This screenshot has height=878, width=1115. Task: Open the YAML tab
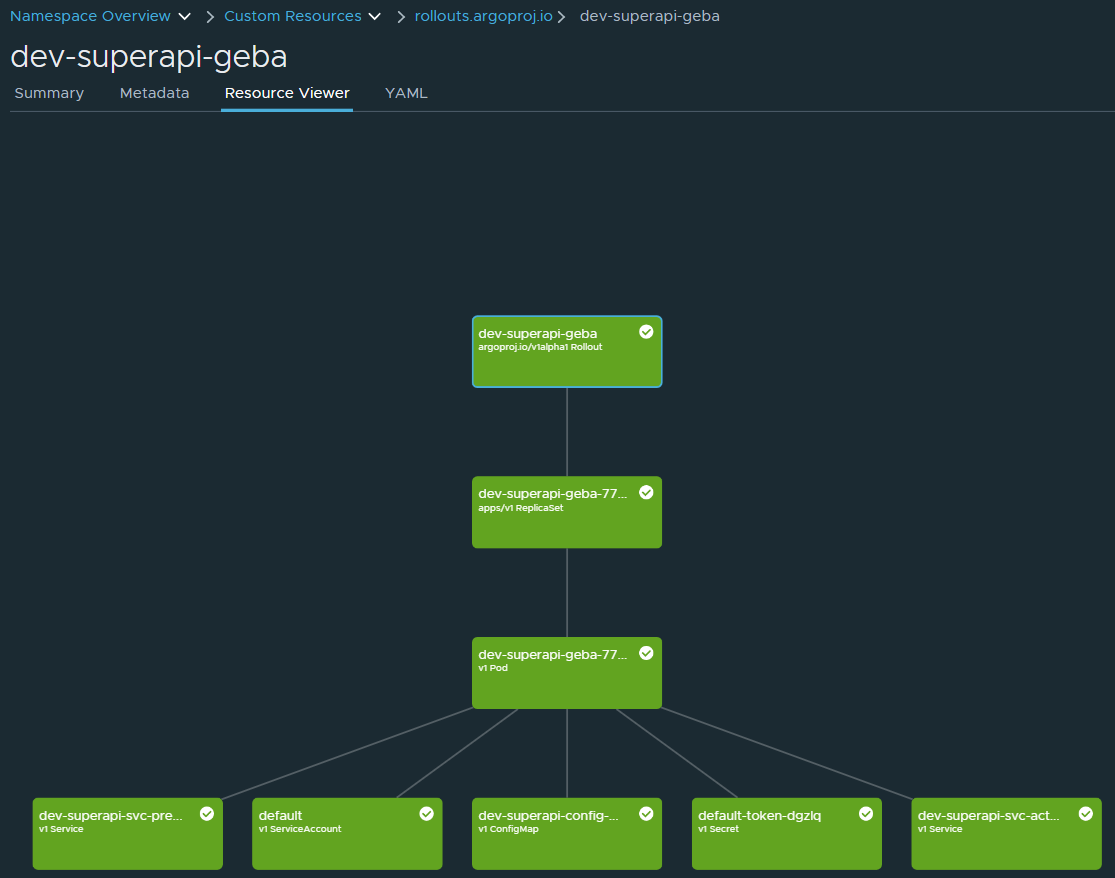(x=406, y=93)
